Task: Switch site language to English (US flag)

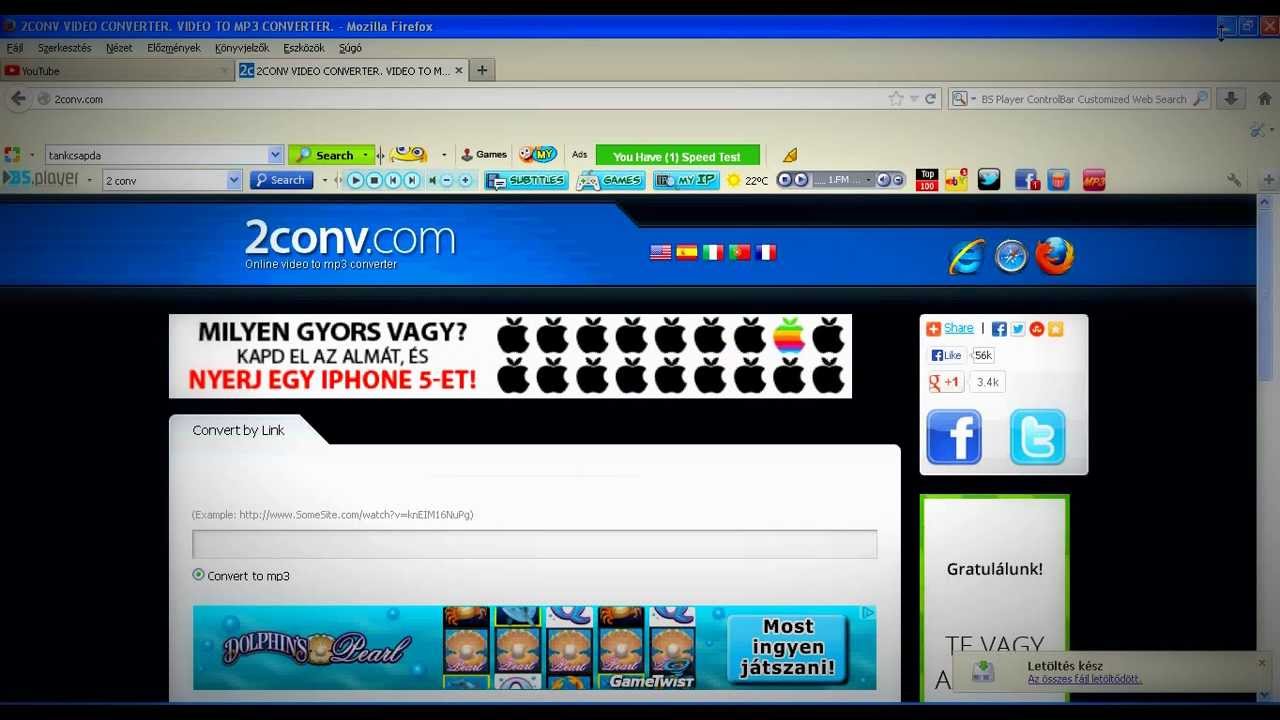Action: click(661, 253)
